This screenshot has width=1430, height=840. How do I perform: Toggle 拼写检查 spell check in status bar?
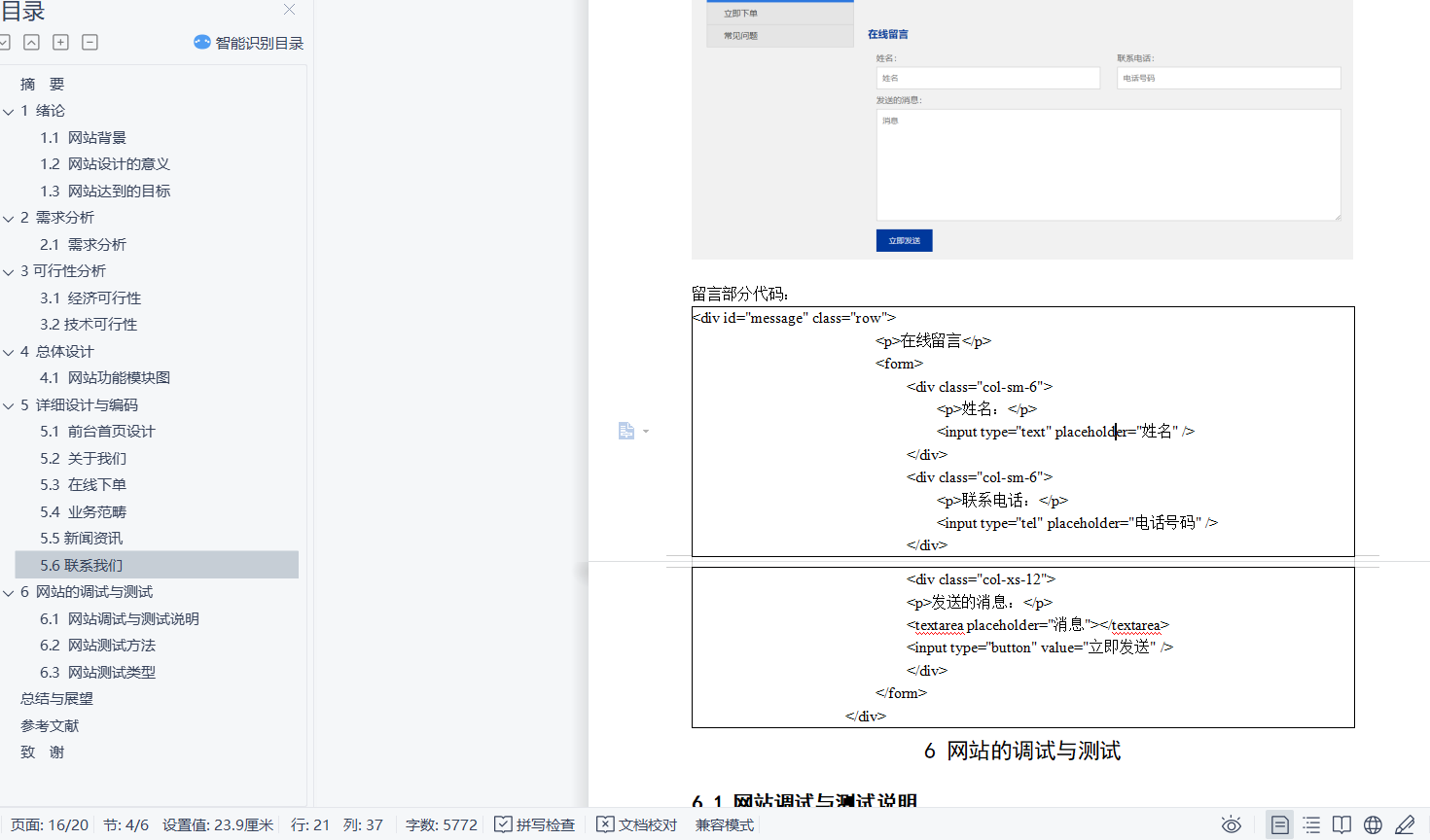(535, 824)
